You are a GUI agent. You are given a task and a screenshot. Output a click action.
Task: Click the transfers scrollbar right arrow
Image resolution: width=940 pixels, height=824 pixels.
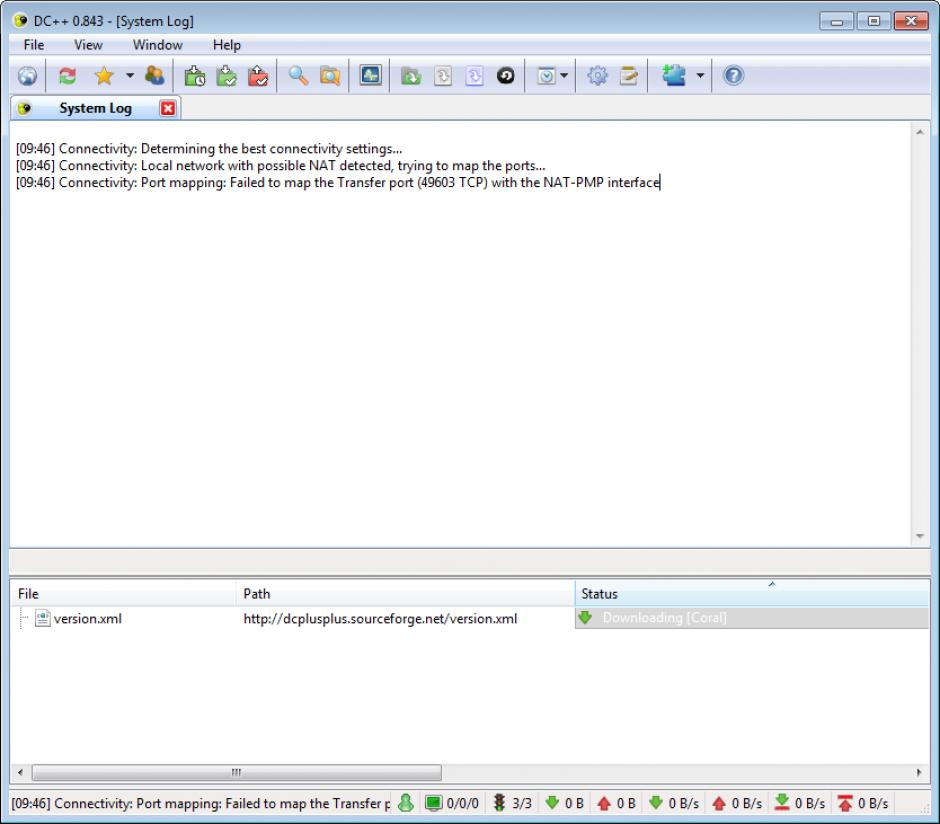(x=919, y=772)
